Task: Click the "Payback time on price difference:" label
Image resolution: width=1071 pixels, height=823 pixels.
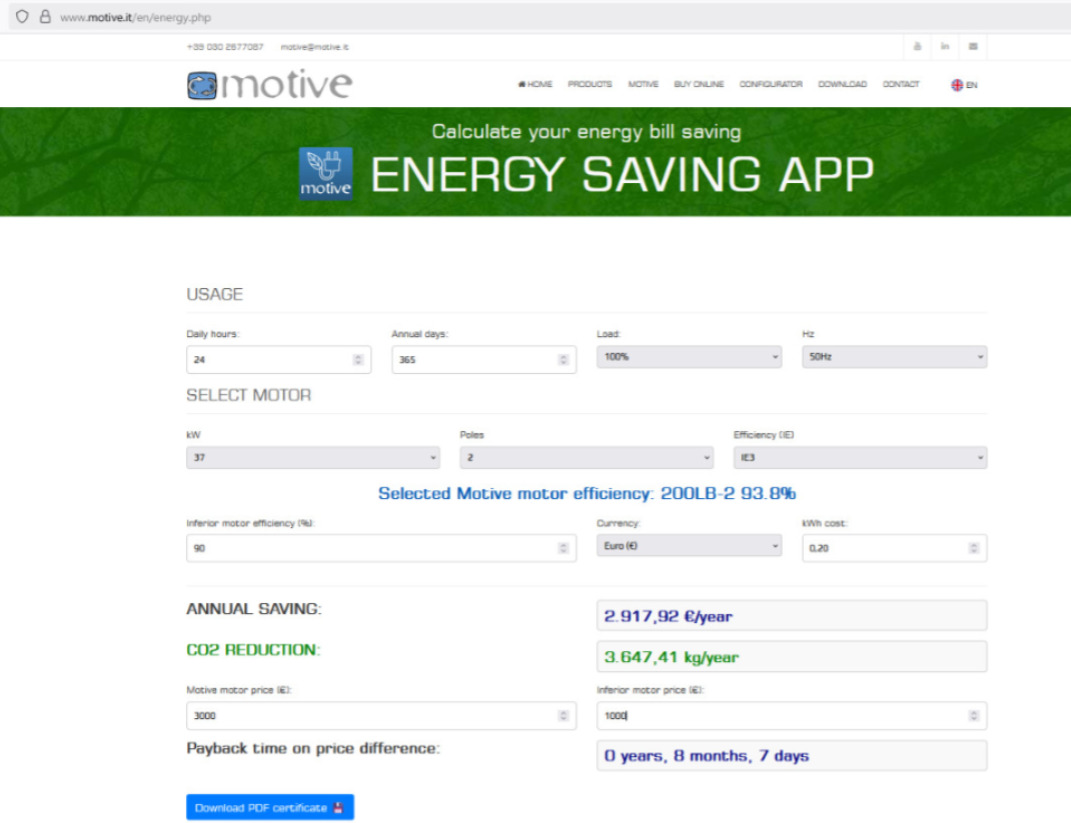Action: coord(314,748)
